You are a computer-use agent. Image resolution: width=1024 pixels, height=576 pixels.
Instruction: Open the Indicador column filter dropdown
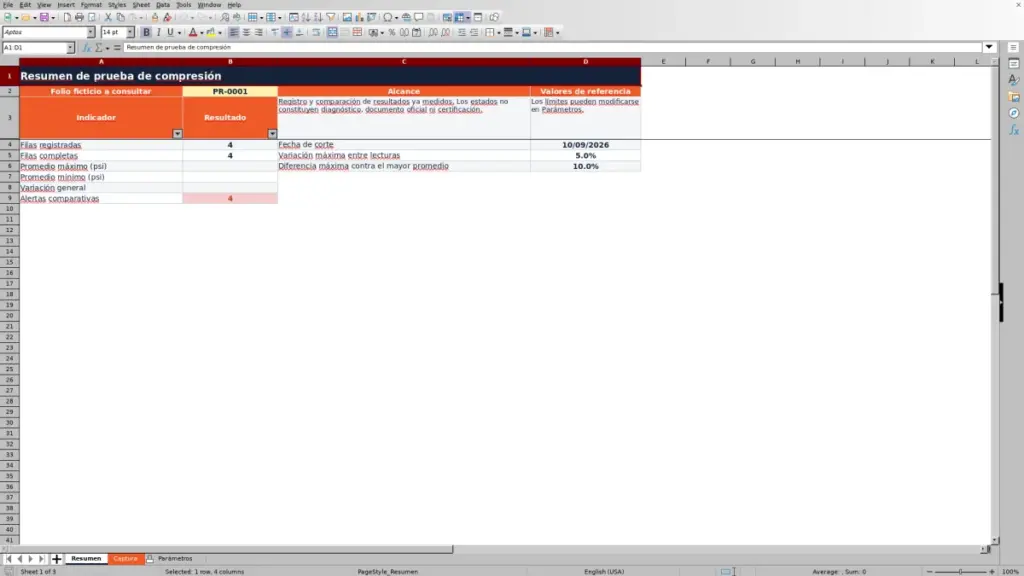(177, 134)
